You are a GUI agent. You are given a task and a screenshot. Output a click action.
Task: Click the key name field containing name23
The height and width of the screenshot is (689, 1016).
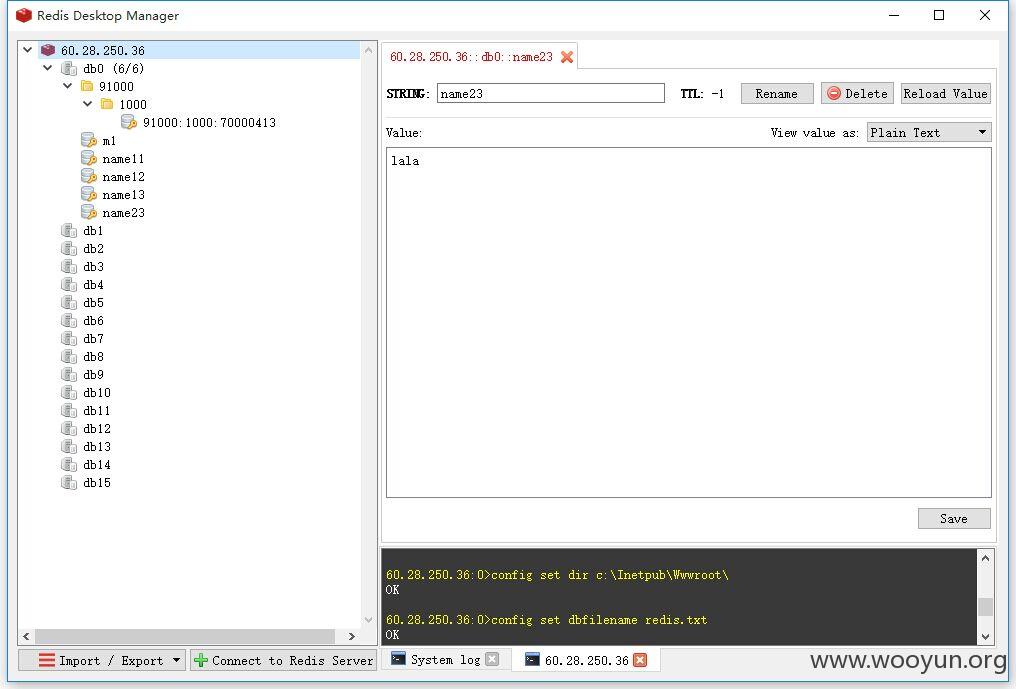pos(551,93)
